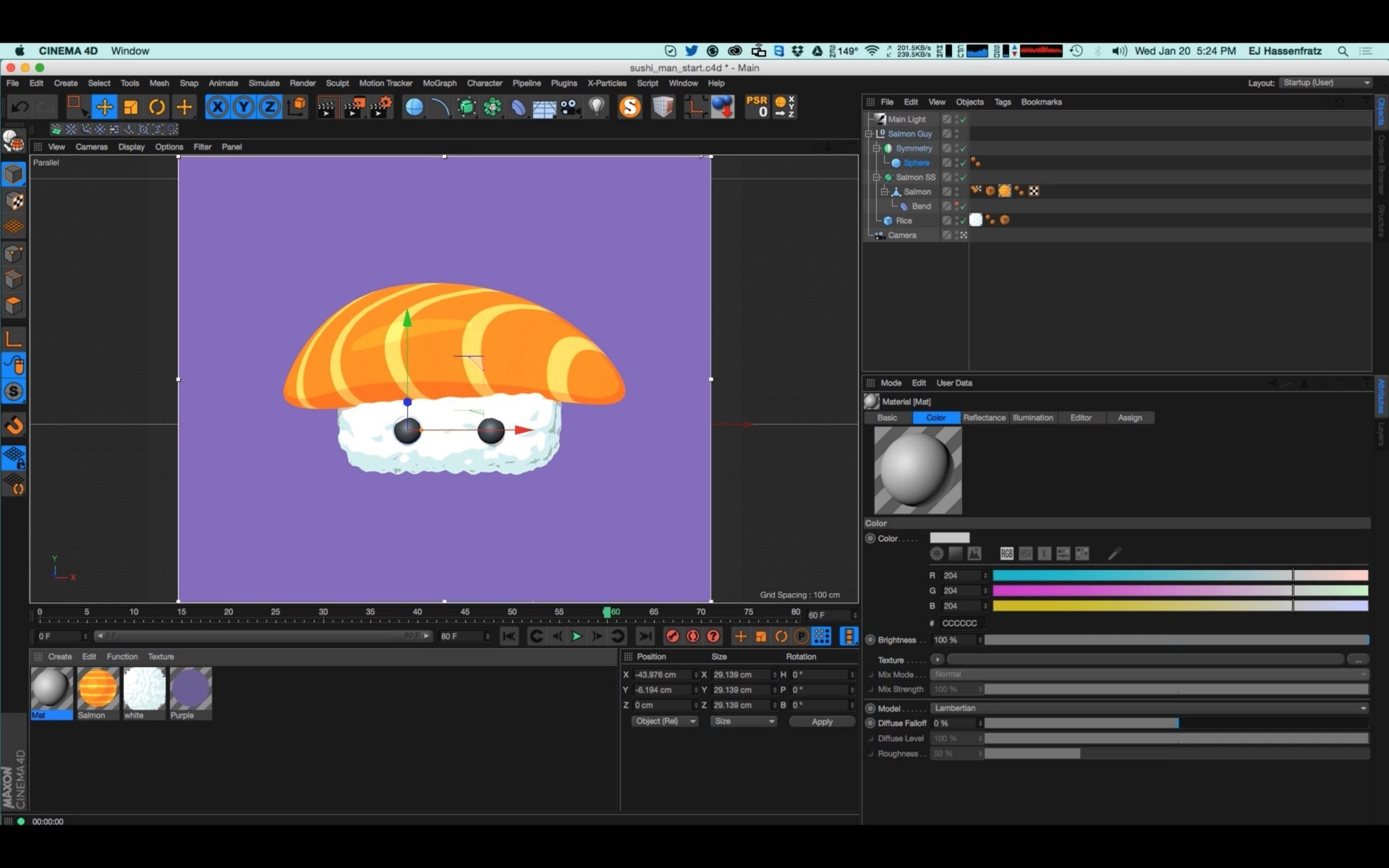Click the Undo arrow icon

coord(20,108)
